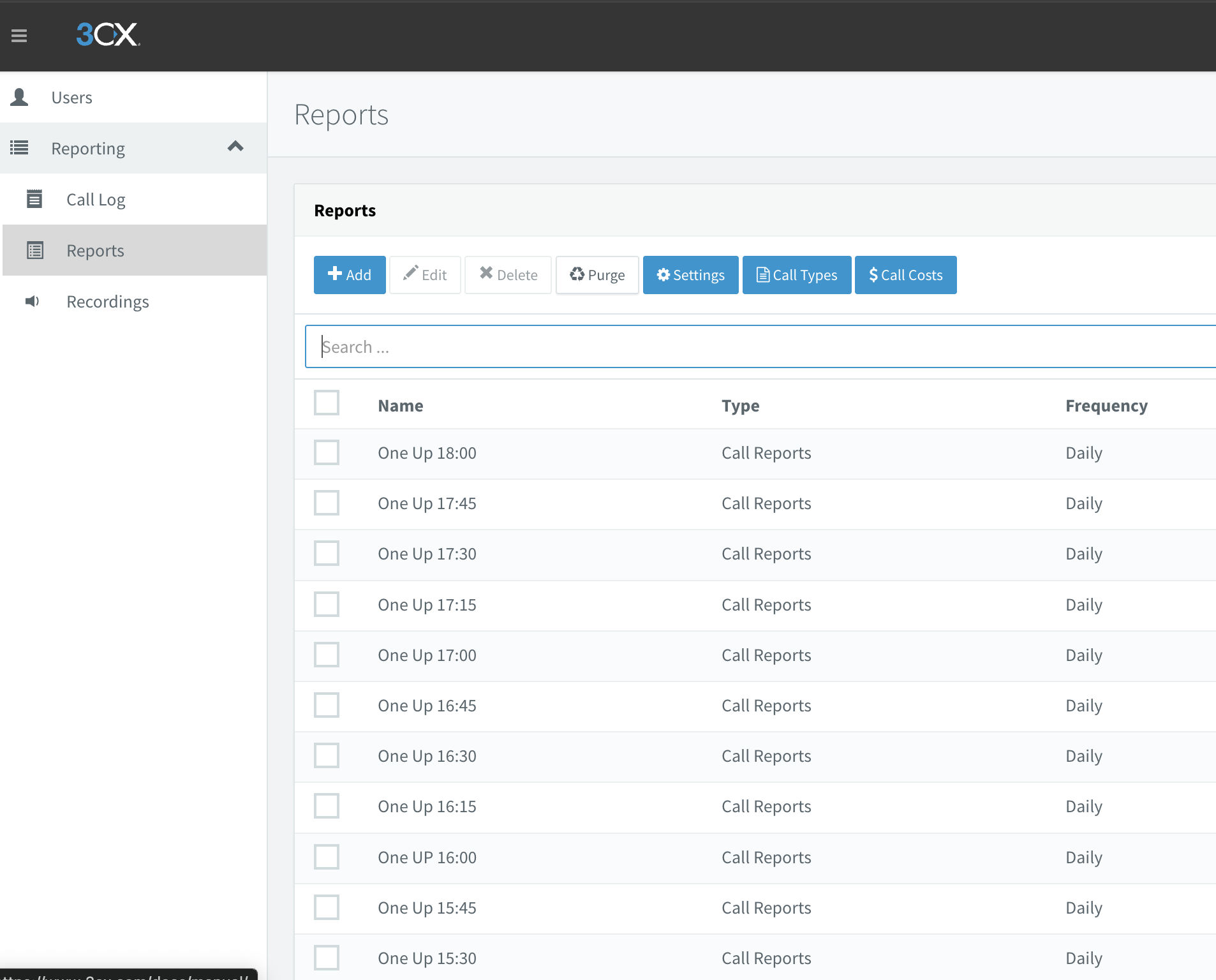This screenshot has width=1216, height=980.
Task: Select the One Up 17:15 checkbox
Action: point(327,604)
